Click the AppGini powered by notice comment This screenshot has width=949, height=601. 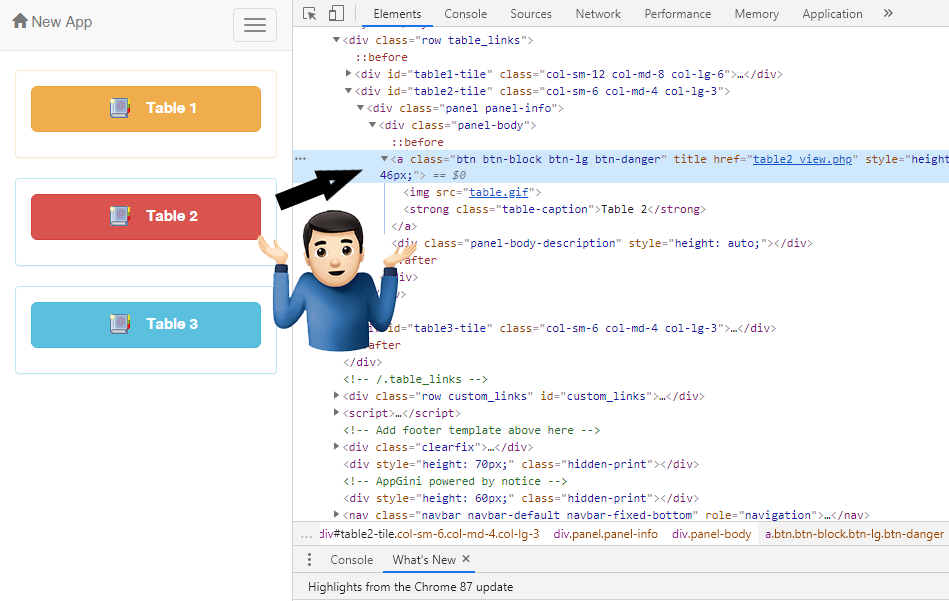[455, 481]
